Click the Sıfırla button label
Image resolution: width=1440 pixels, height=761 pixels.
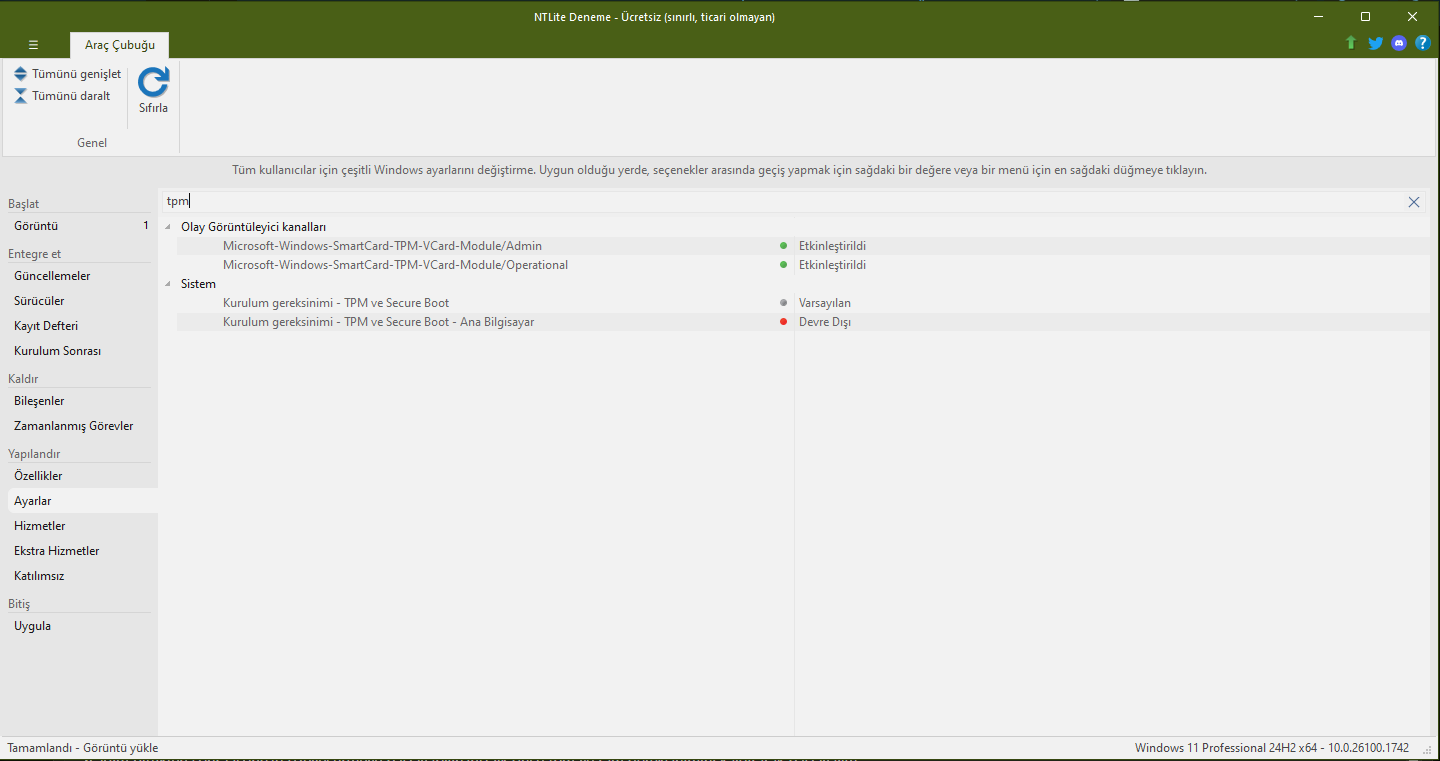pos(153,108)
